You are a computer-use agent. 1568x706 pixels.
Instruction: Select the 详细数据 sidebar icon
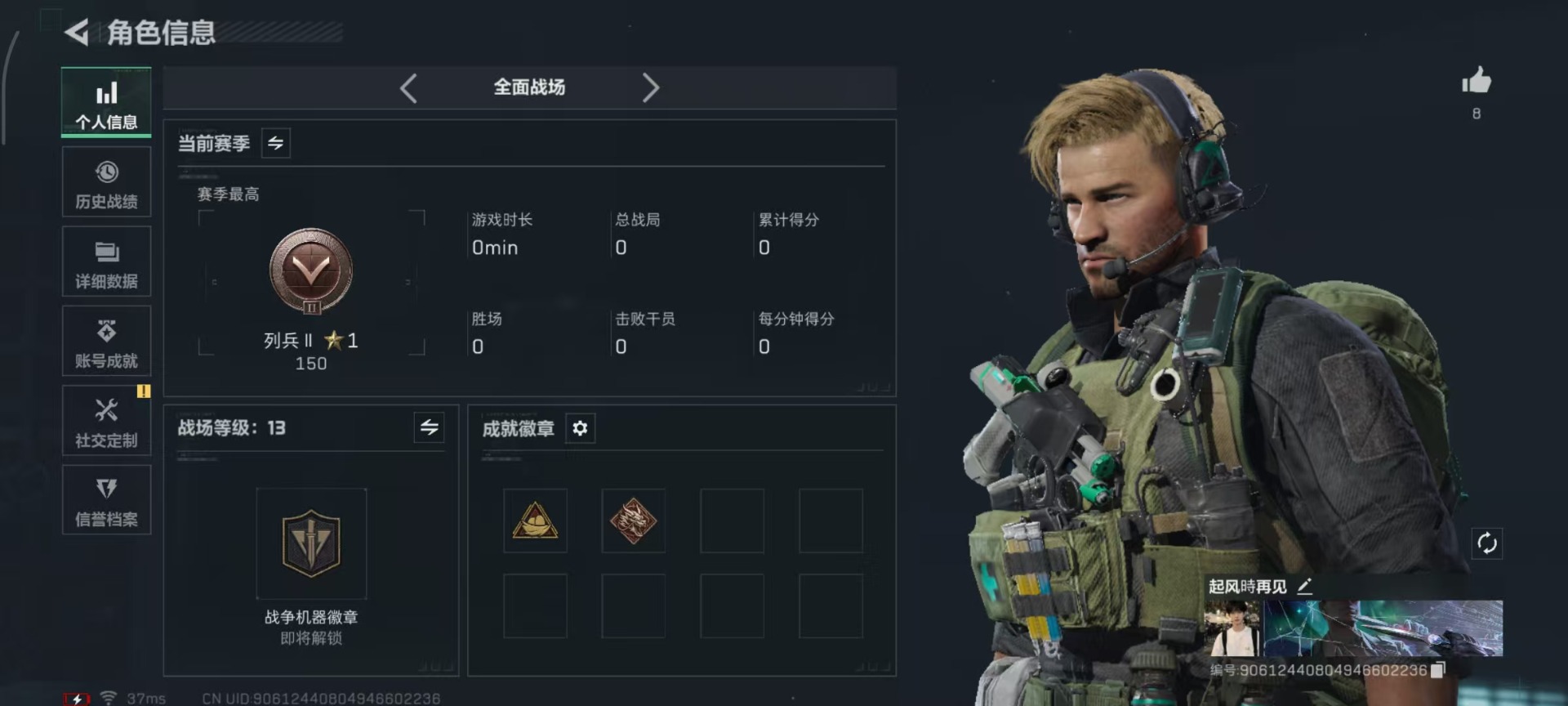click(106, 261)
